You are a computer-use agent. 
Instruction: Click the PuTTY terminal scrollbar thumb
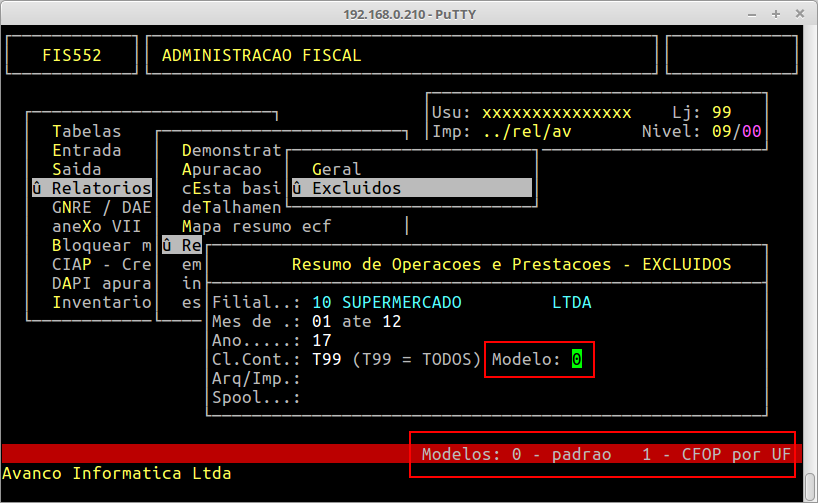(809, 486)
